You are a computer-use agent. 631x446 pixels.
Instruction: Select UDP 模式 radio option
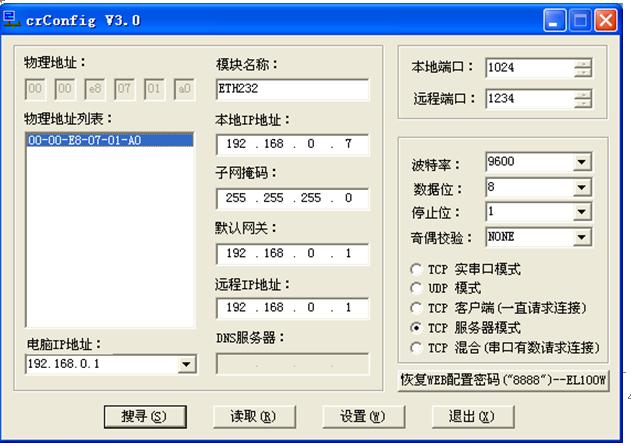(417, 289)
